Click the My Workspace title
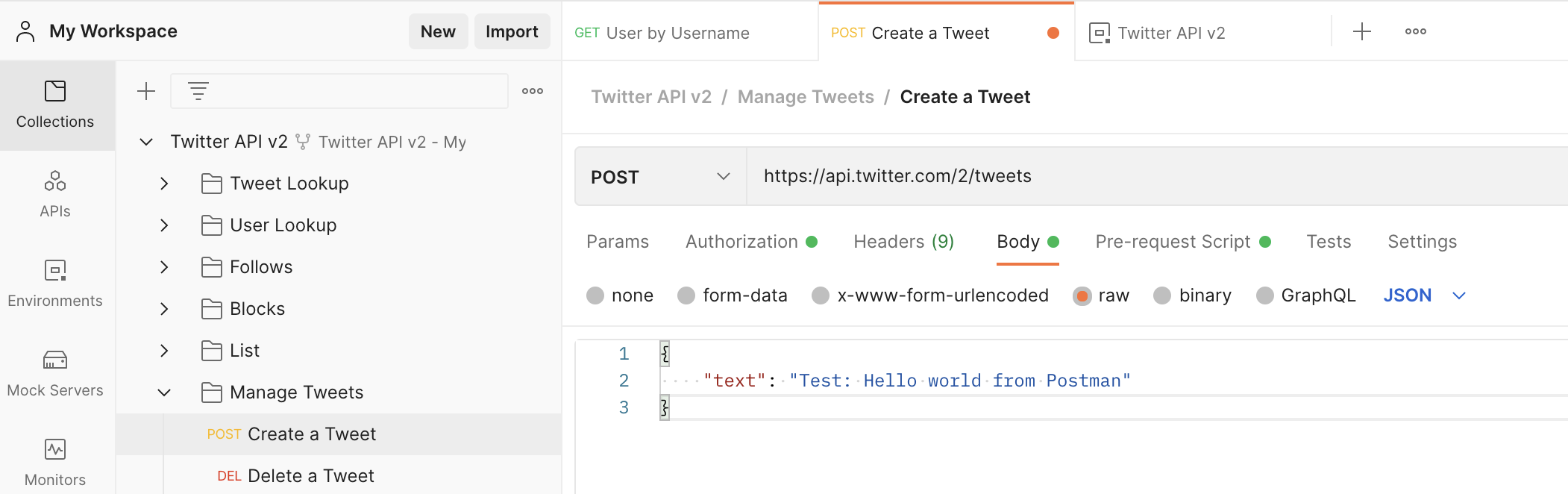This screenshot has height=494, width=1568. 113,31
